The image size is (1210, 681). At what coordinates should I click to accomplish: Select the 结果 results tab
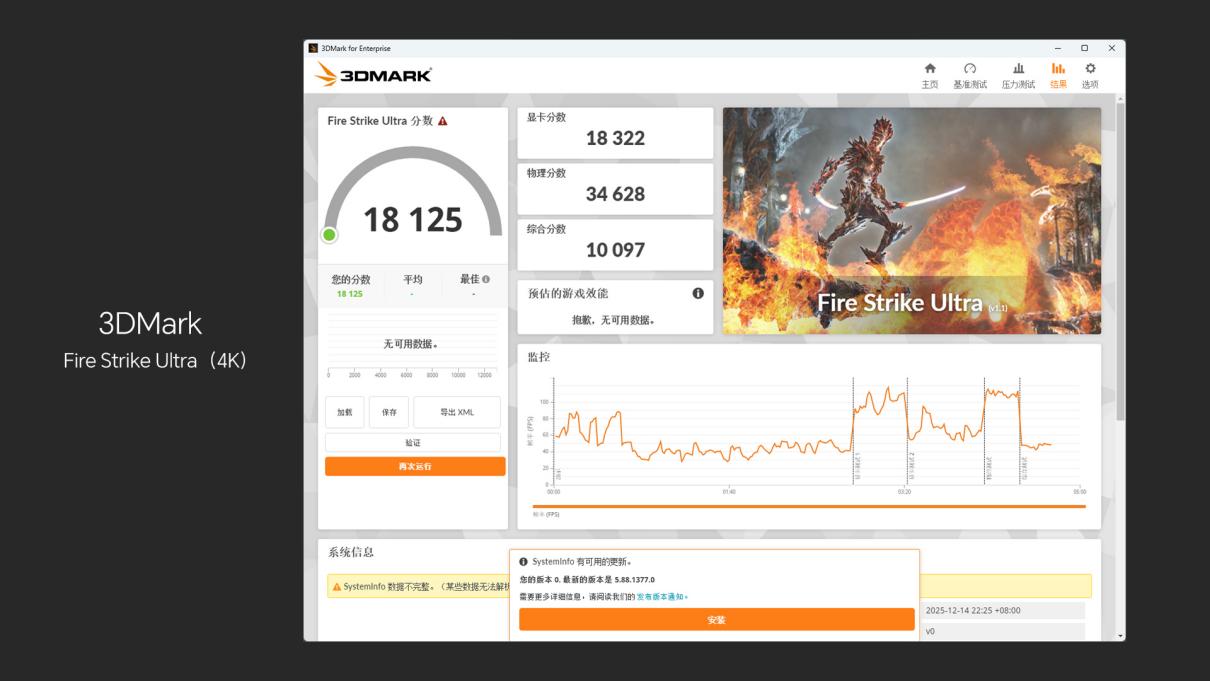point(1058,75)
